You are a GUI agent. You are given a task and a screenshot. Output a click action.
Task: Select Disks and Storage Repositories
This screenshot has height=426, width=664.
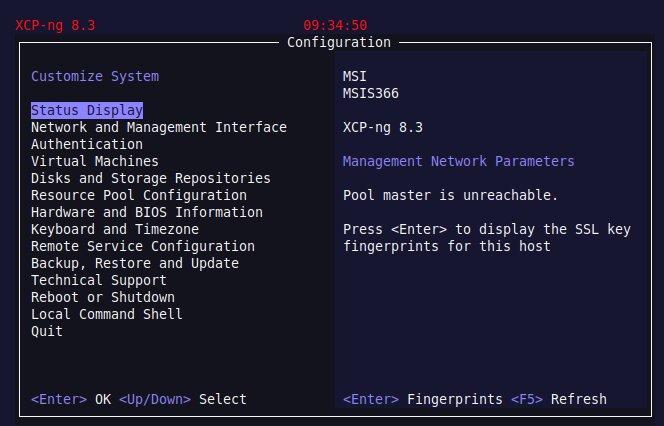point(151,178)
